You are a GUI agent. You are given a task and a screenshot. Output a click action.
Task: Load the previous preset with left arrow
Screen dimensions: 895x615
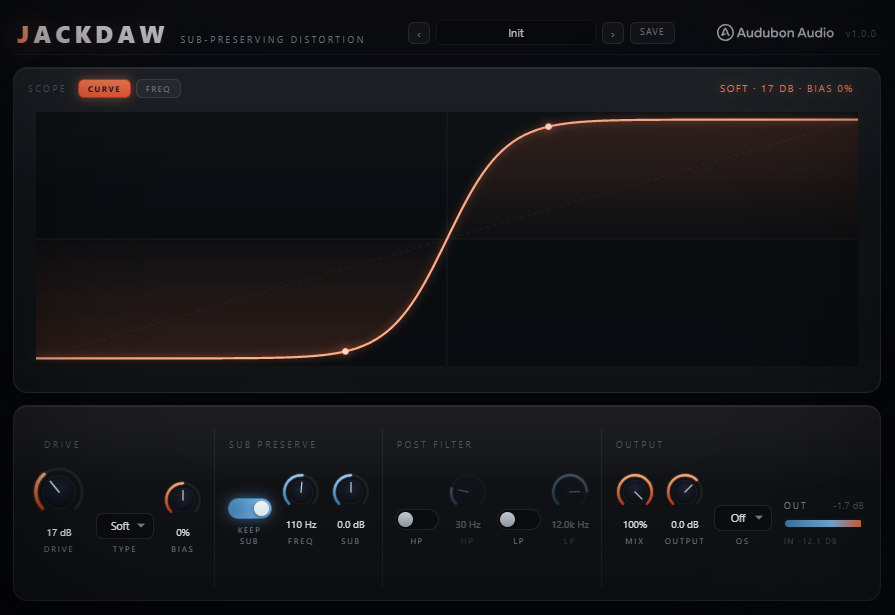[x=419, y=34]
